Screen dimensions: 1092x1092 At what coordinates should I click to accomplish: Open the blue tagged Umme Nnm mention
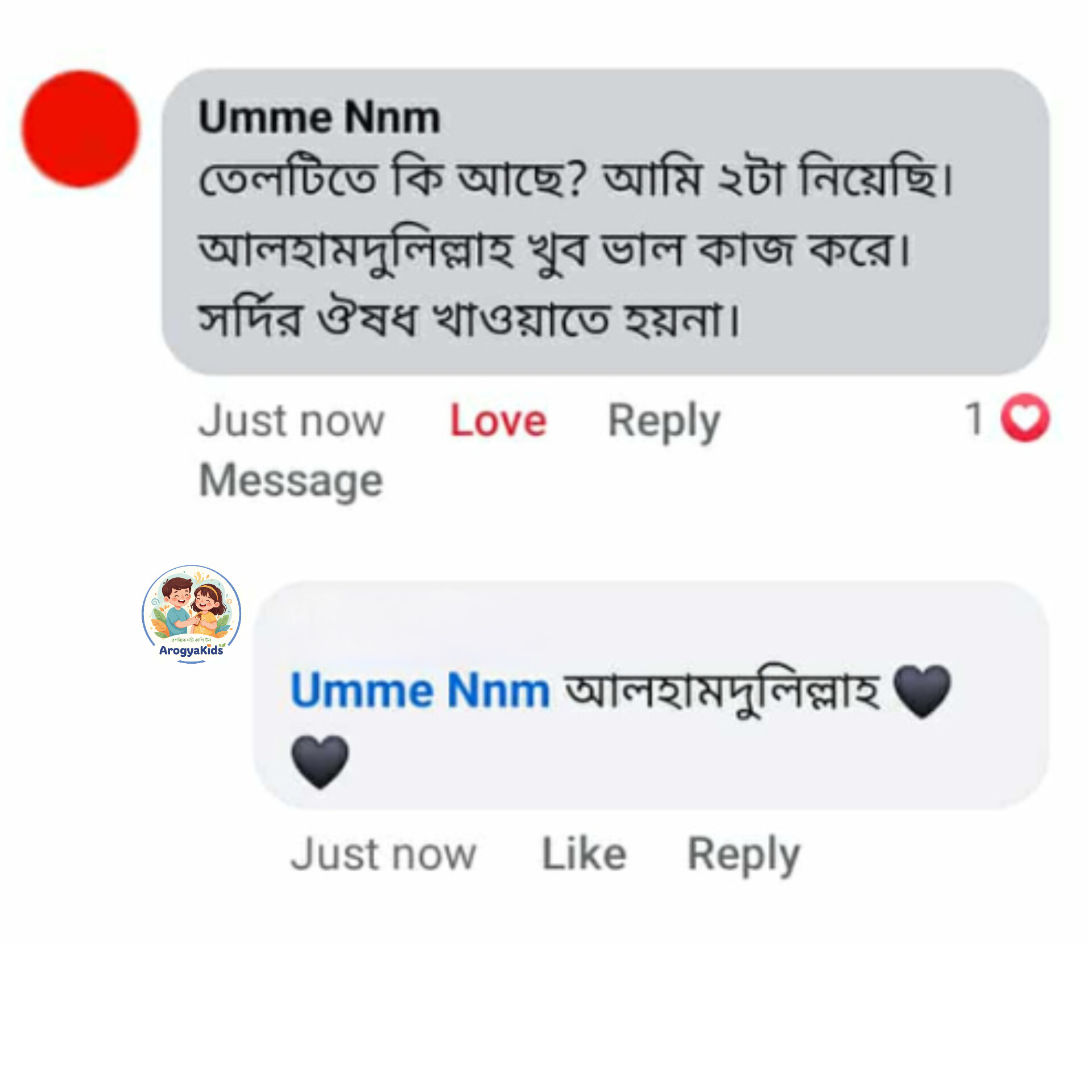coord(420,690)
